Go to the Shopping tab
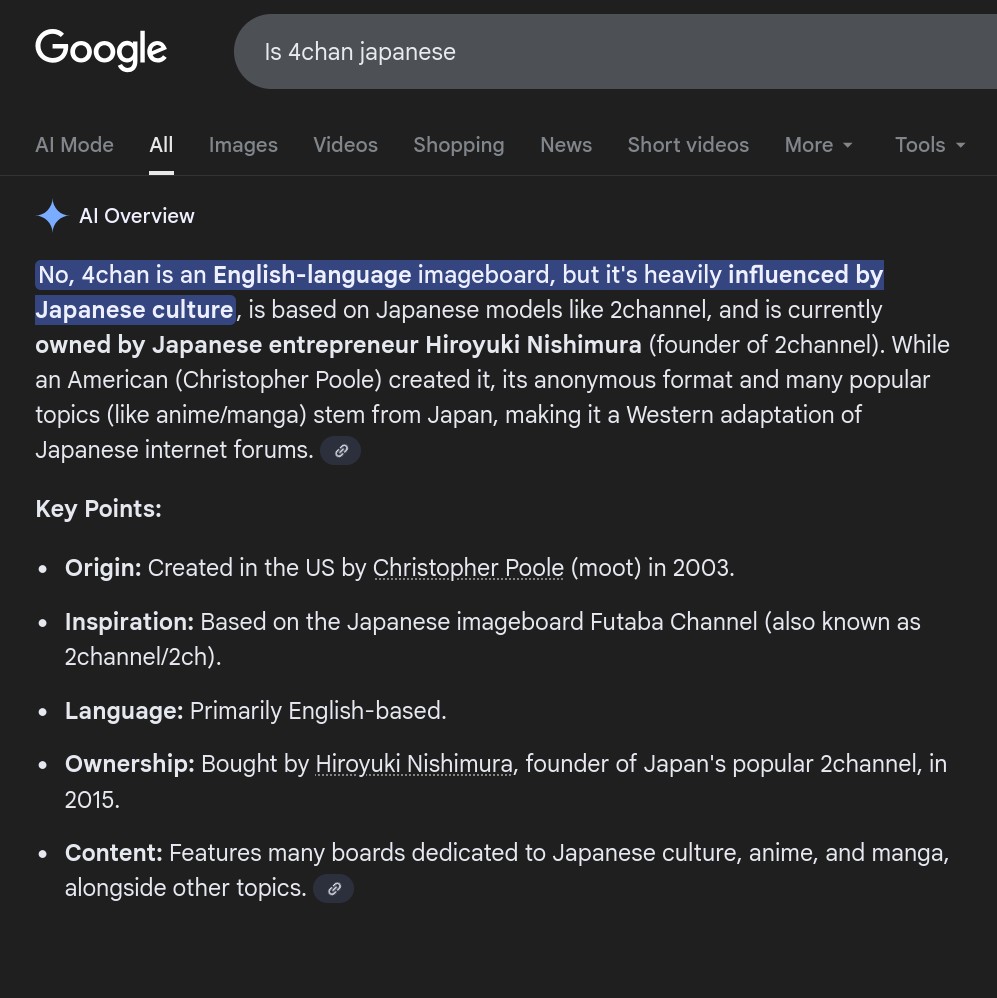The image size is (997, 998). tap(459, 145)
